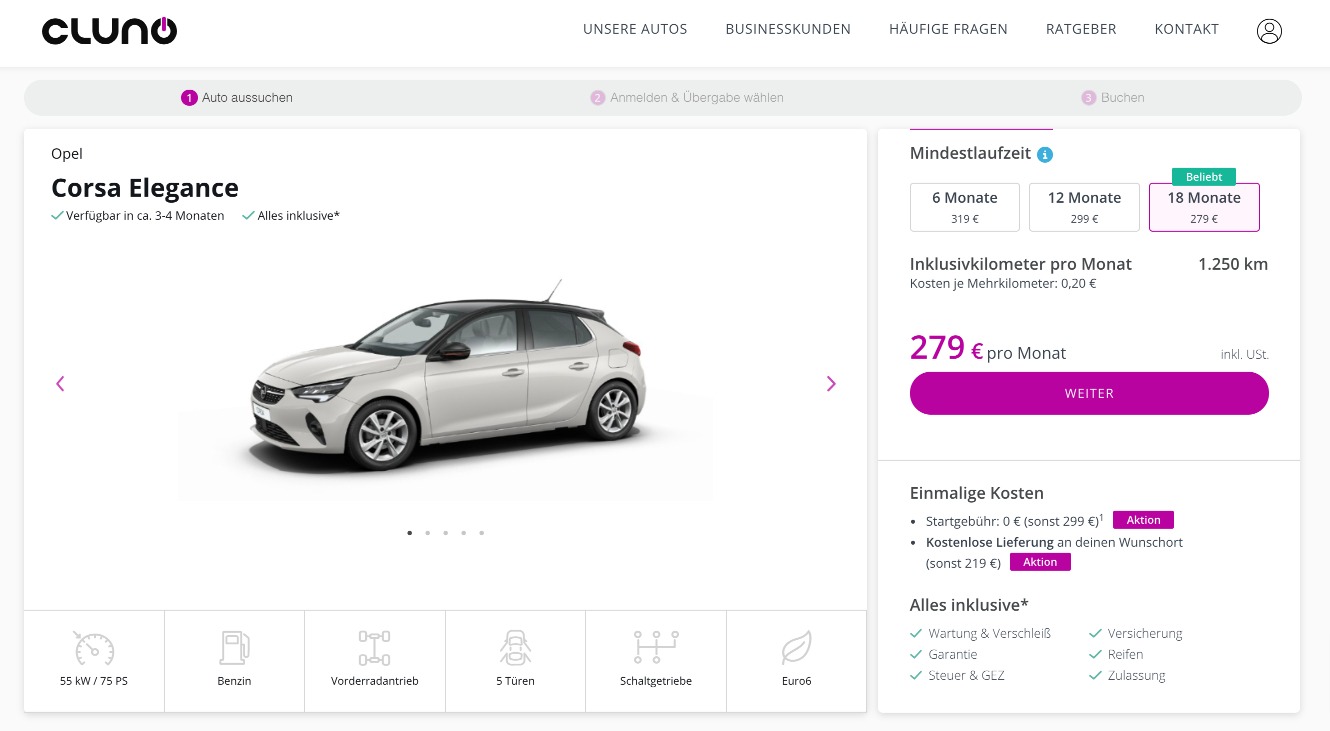Click step 2 circle Anmelden & Übergabe
The width and height of the screenshot is (1330, 731).
pos(598,98)
